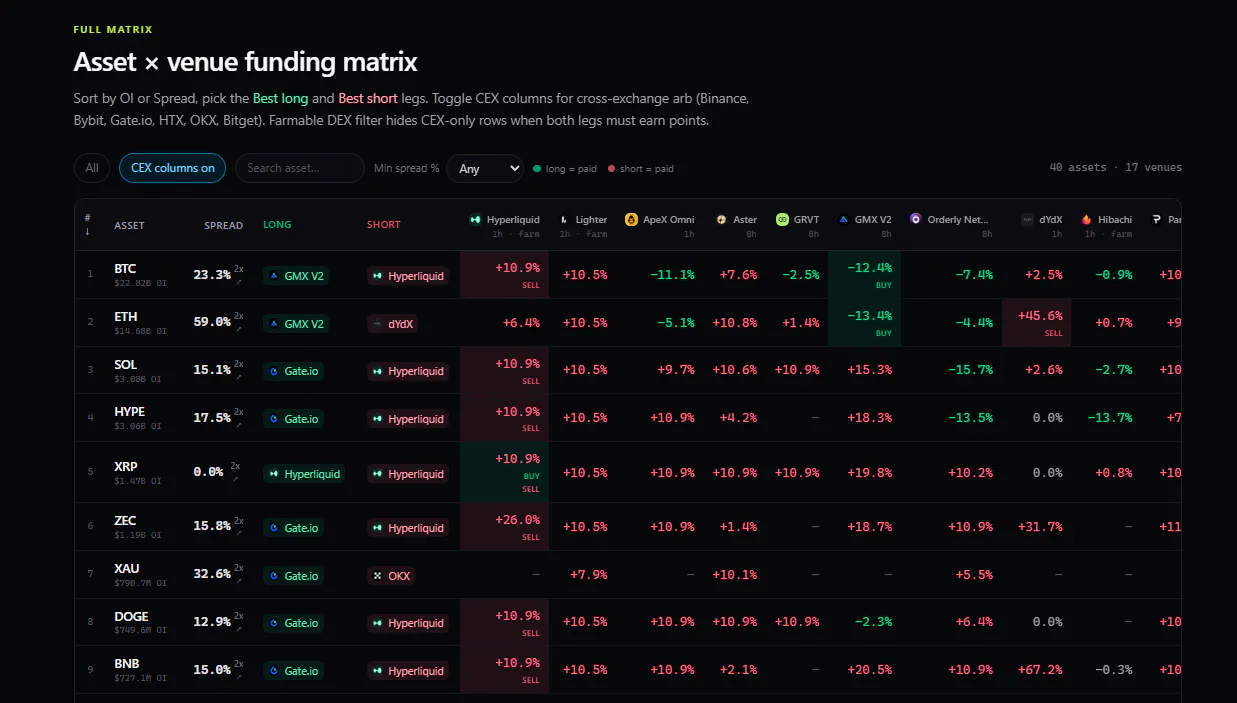Click Hyperliquid +26.0% SELL cell for ZEC
Image resolution: width=1237 pixels, height=703 pixels.
[x=505, y=527]
